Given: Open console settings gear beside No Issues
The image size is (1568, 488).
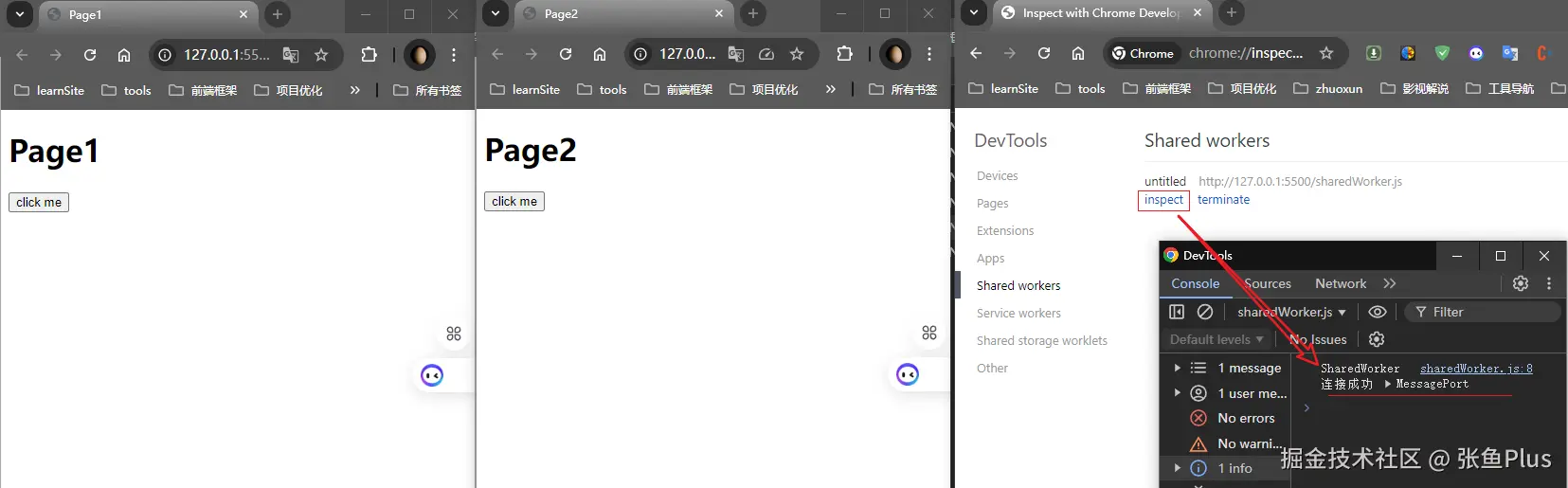Looking at the screenshot, I should 1377,339.
